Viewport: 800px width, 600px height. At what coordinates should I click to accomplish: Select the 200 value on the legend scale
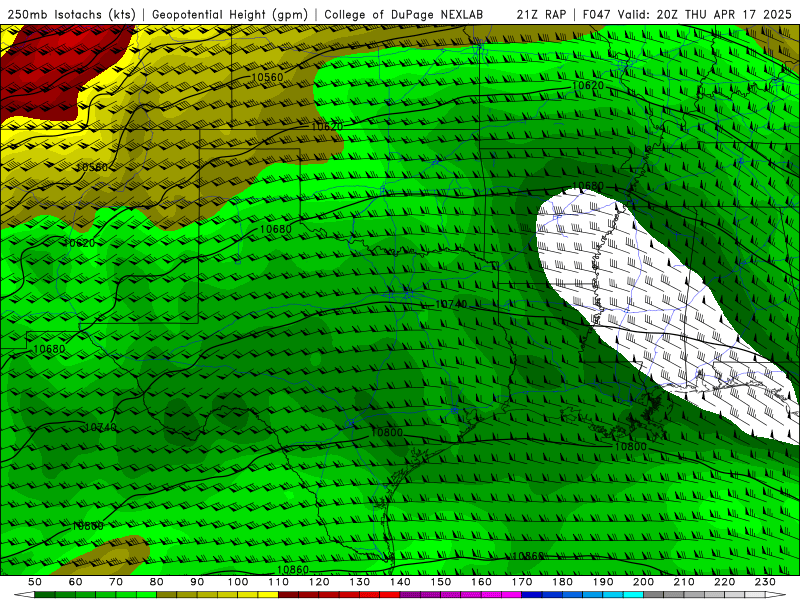click(x=643, y=582)
